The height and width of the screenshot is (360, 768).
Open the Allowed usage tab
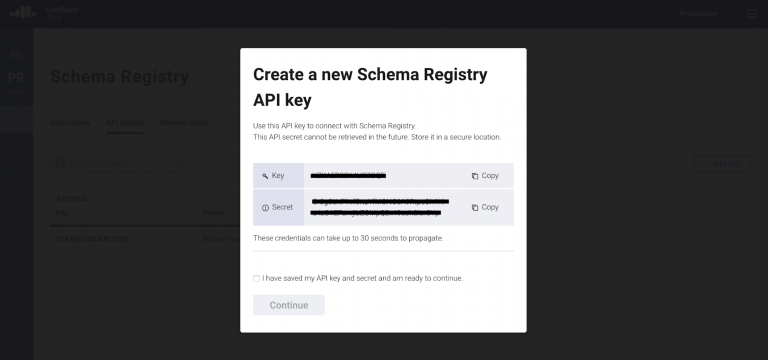184,122
